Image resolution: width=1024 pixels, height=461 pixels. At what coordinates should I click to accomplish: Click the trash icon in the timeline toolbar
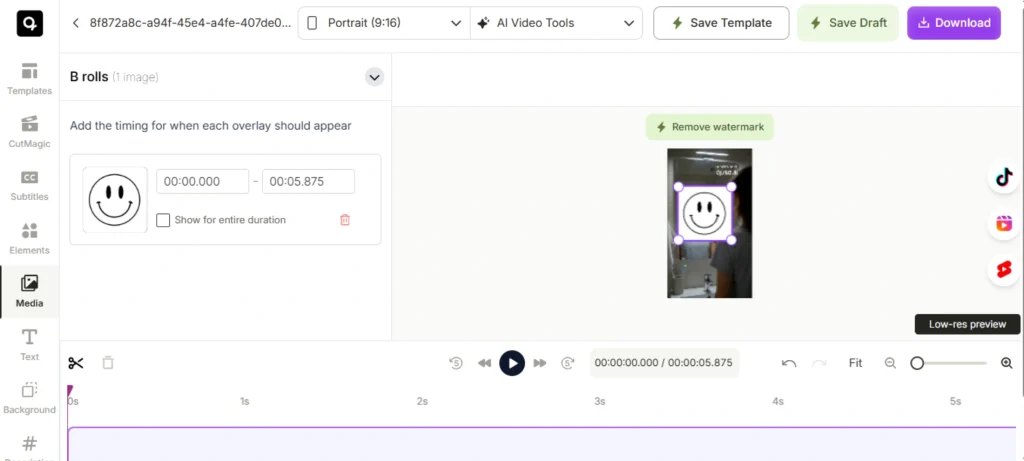pyautogui.click(x=108, y=363)
